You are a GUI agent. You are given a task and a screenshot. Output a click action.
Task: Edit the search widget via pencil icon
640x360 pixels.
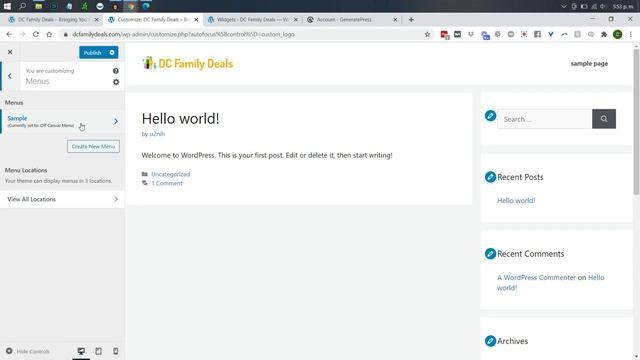point(491,116)
